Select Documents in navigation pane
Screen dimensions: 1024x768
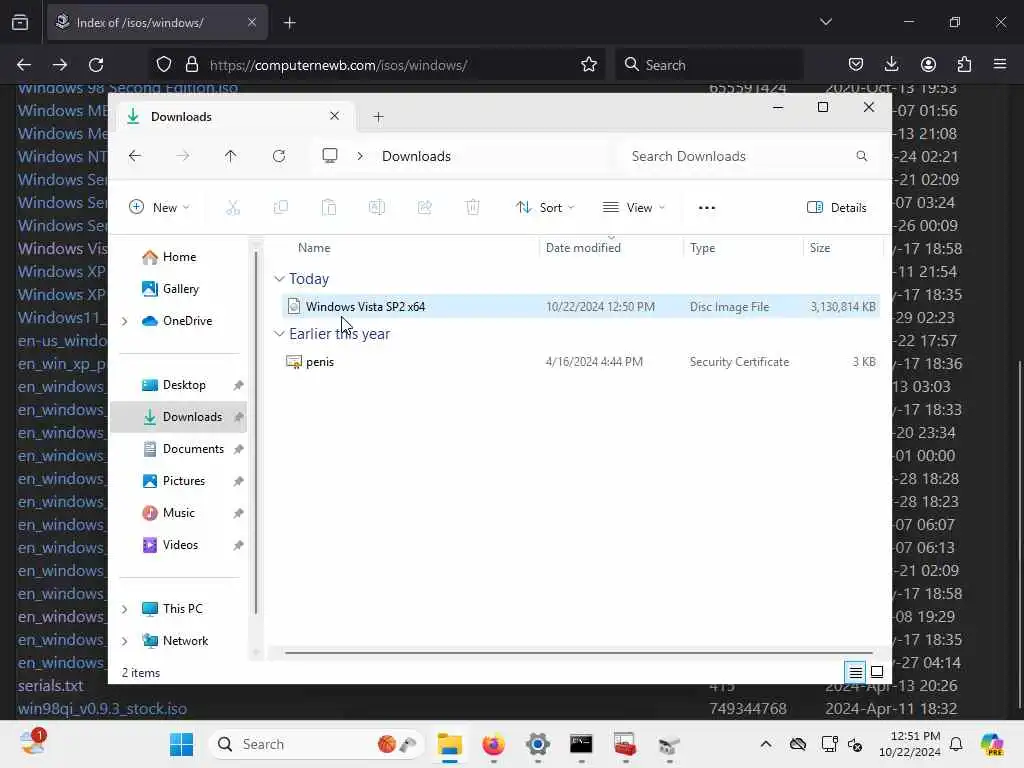[182, 449]
